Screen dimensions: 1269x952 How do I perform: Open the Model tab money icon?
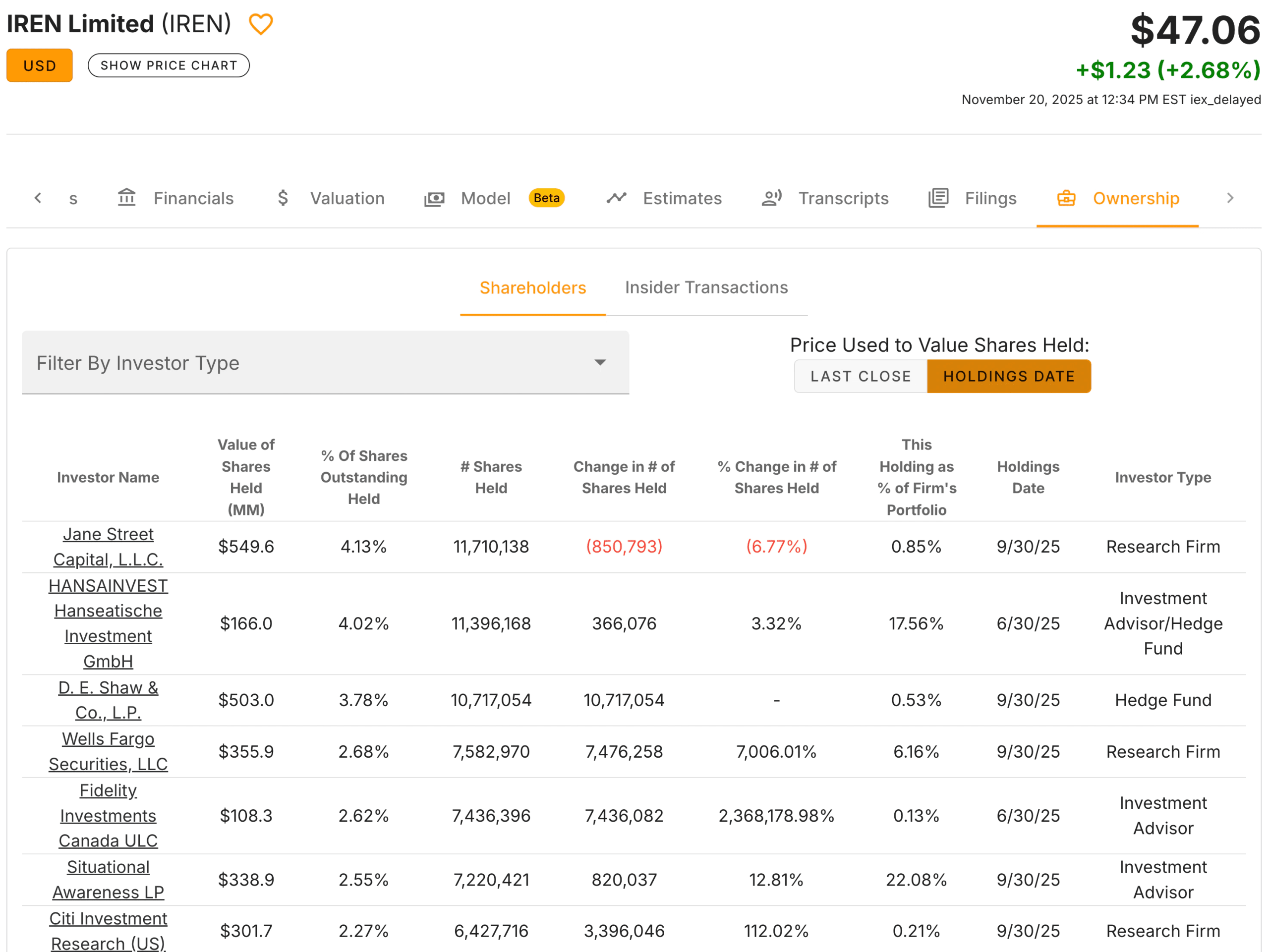(x=435, y=198)
